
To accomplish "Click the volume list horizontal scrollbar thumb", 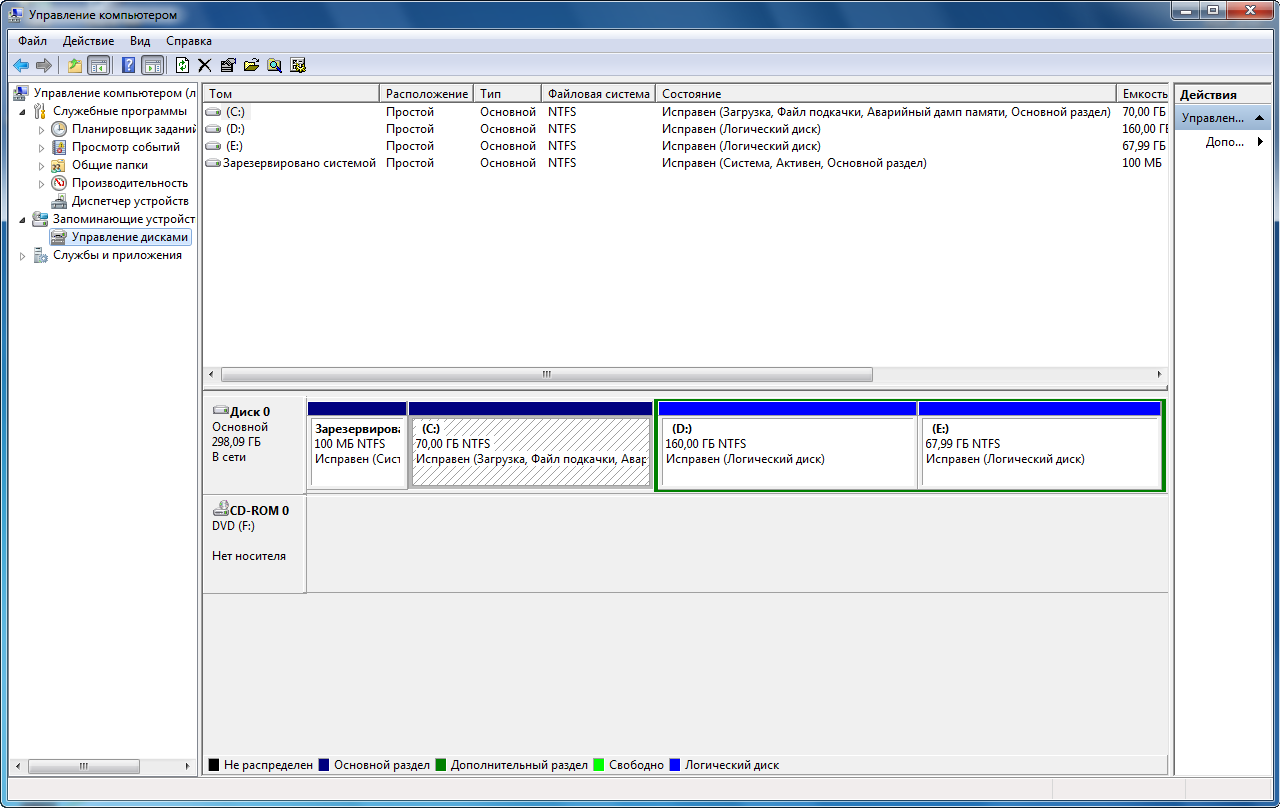I will pos(547,374).
